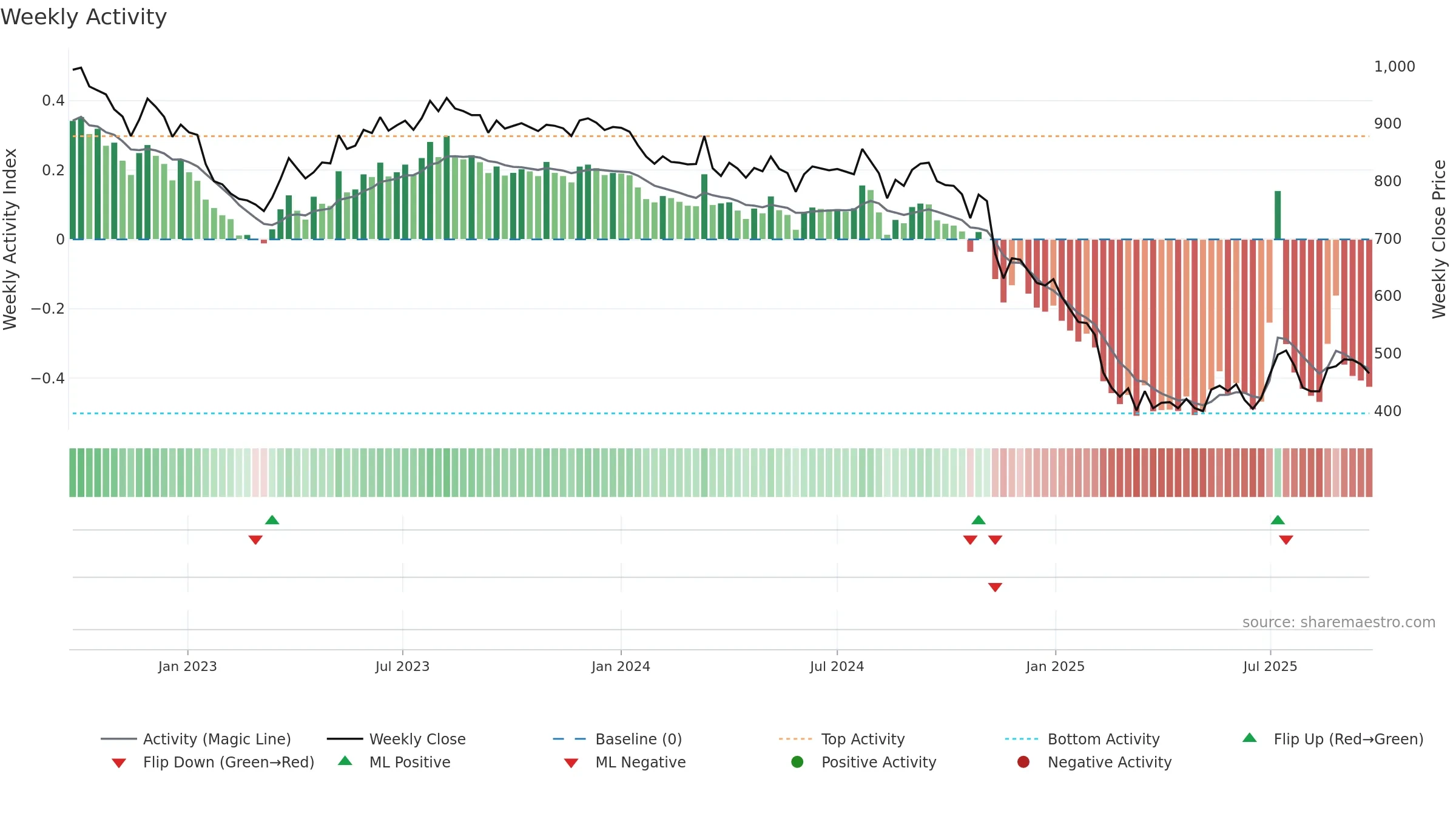Click the red flip-down triangle near Jul 2025
The width and height of the screenshot is (1456, 819).
(1286, 540)
